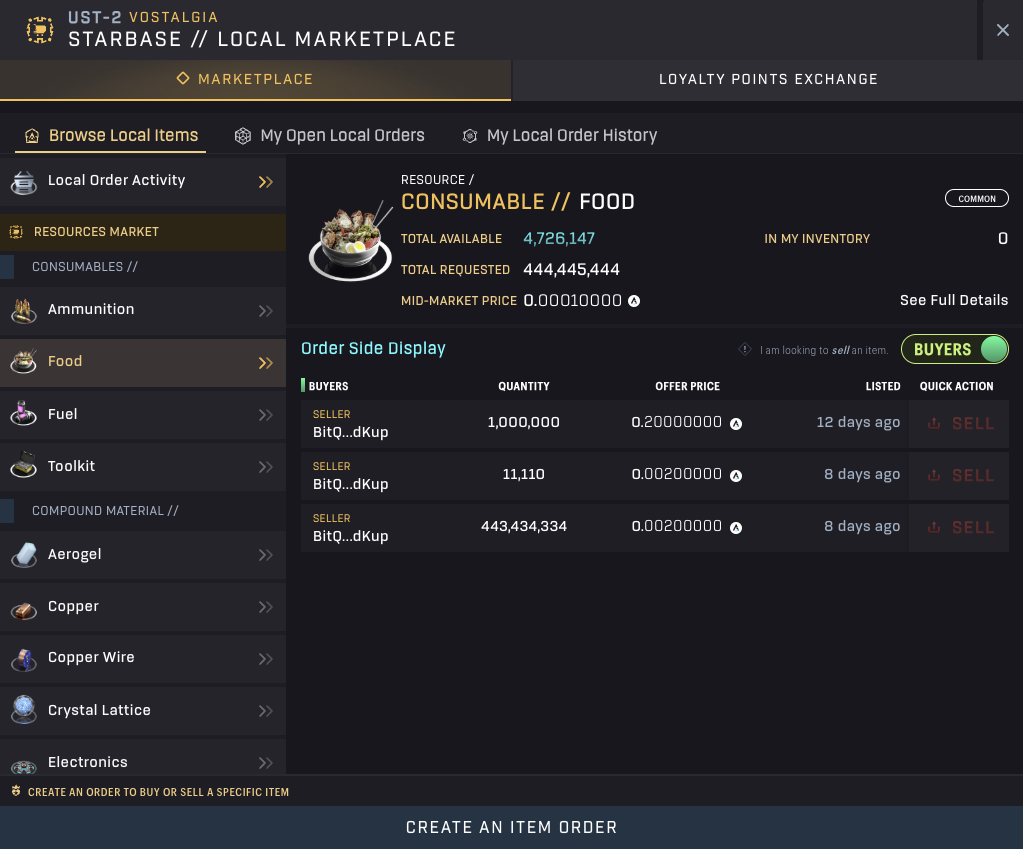Viewport: 1023px width, 849px height.
Task: Select the Fuel item icon
Action: 26,414
